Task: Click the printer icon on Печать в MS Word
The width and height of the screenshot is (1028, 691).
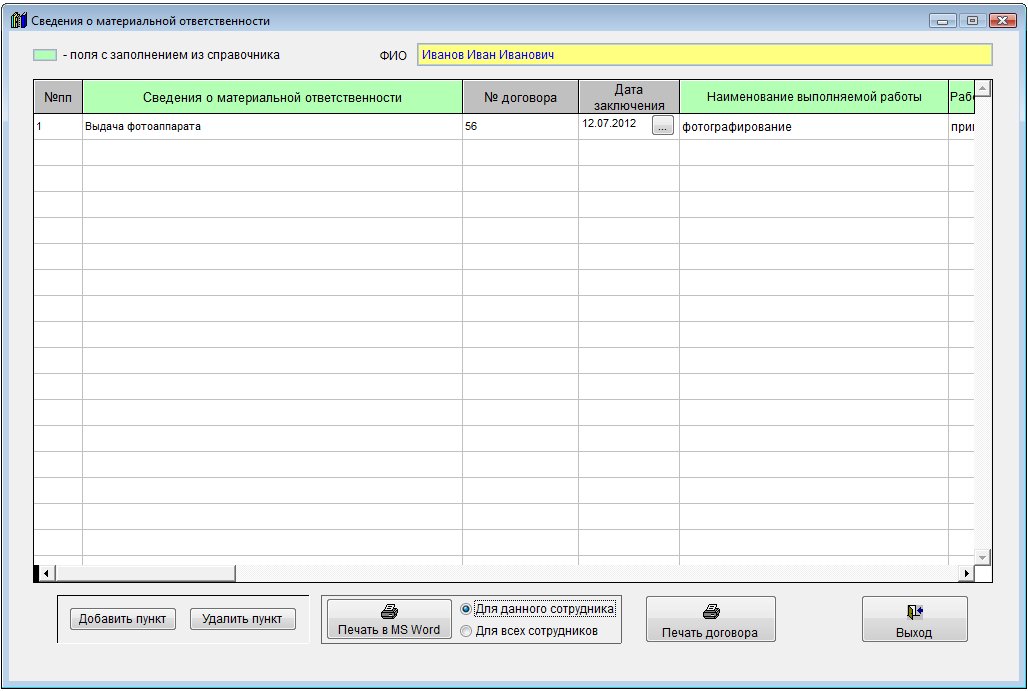Action: point(389,612)
